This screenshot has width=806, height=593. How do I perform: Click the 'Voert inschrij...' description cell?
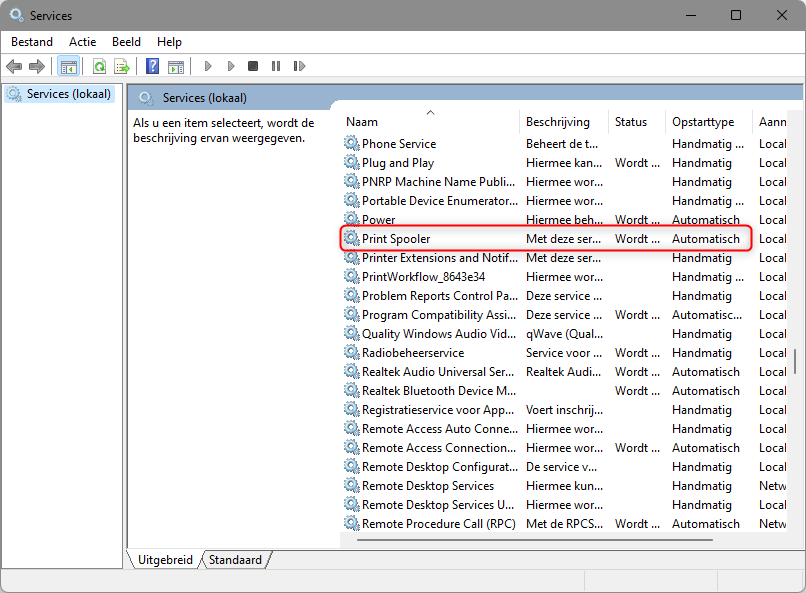click(564, 410)
